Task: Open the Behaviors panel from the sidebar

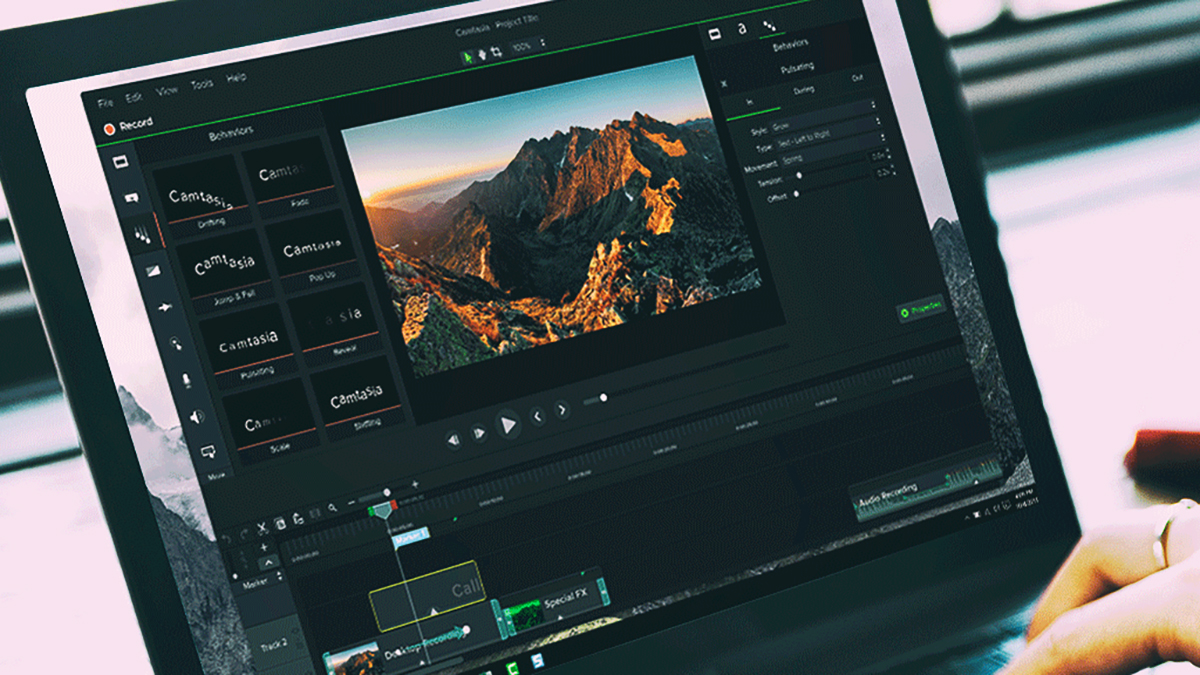Action: [x=142, y=232]
